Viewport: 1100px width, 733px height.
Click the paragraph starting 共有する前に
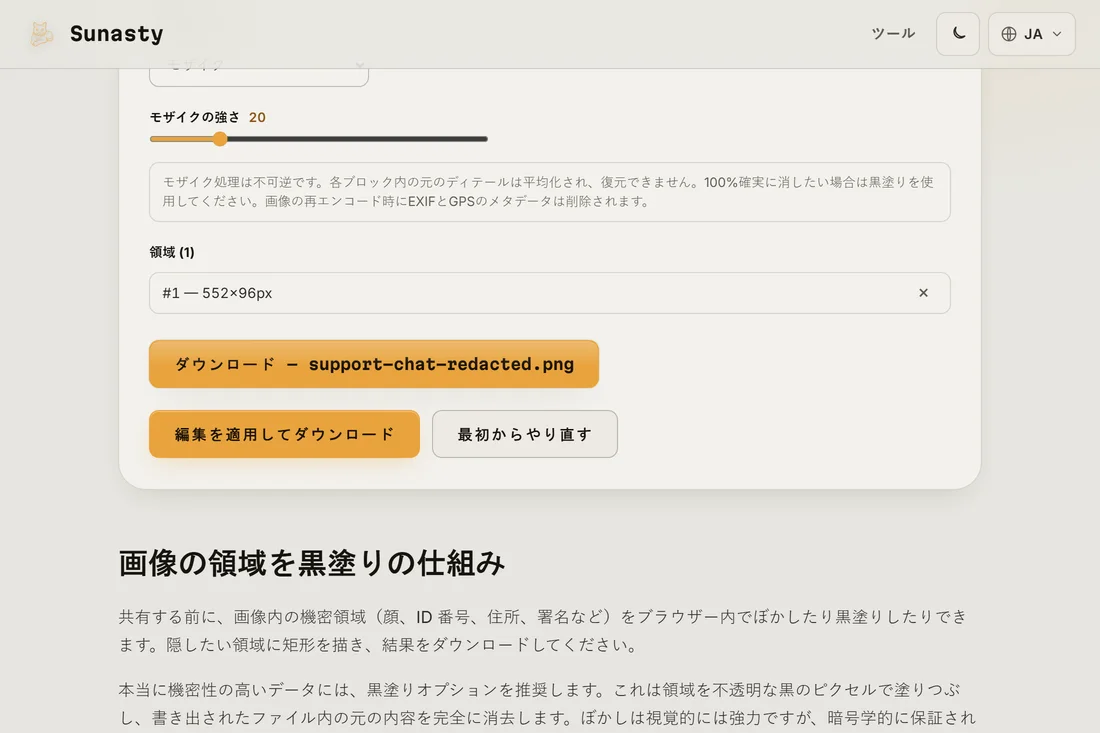coord(543,631)
